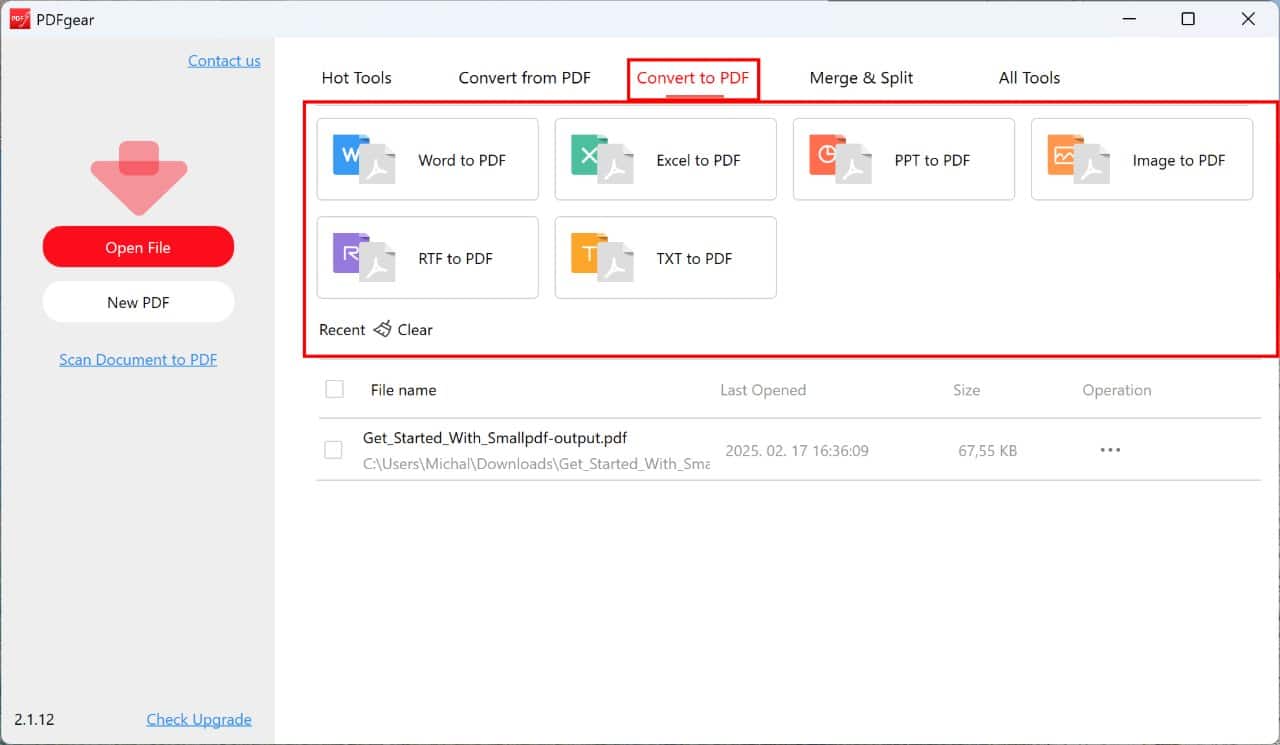
Task: Choose the Image to PDF label
Action: click(x=1179, y=160)
